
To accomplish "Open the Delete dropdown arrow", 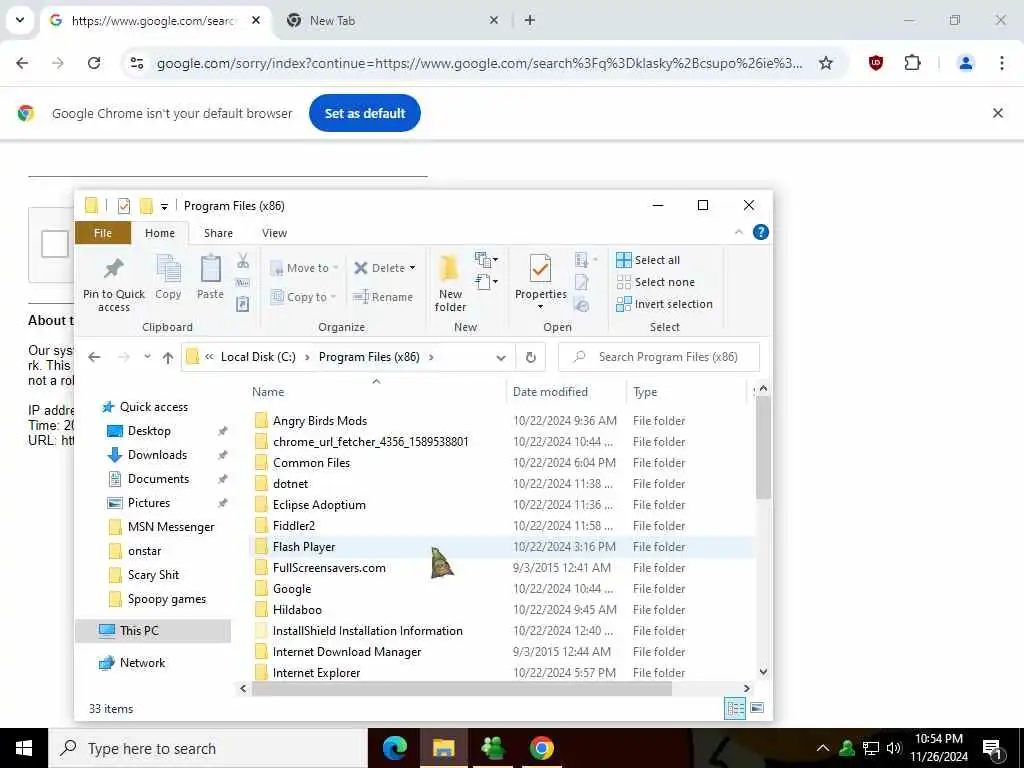I will 412,268.
